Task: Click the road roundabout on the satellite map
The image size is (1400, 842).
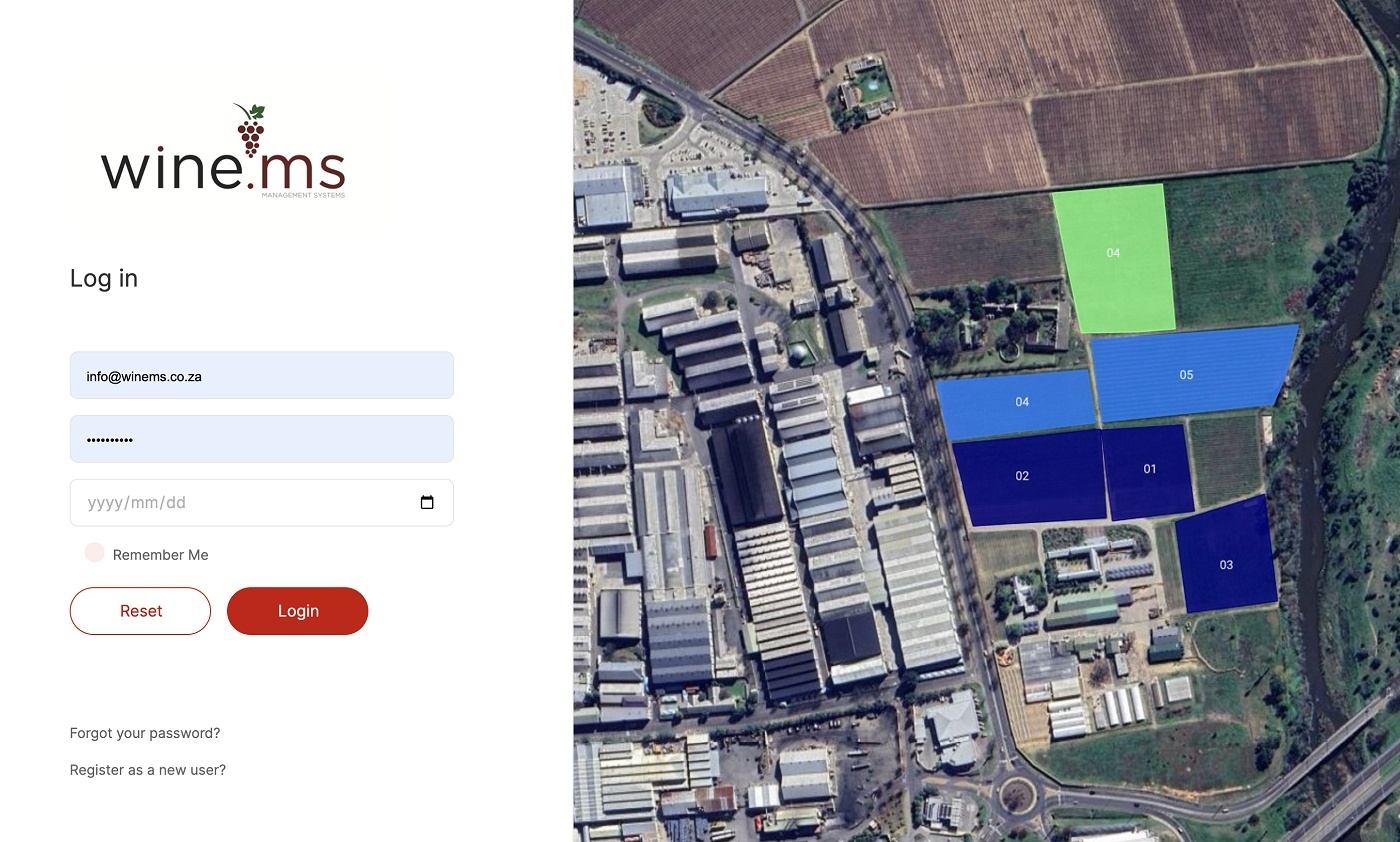Action: pyautogui.click(x=1016, y=796)
